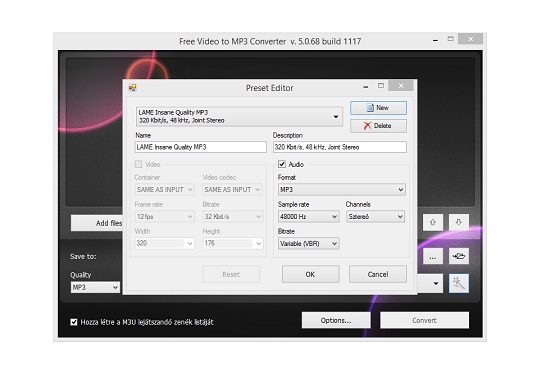Viewport: 550px width, 365px height.
Task: Click the Reset button in Preset Editor
Action: [231, 274]
